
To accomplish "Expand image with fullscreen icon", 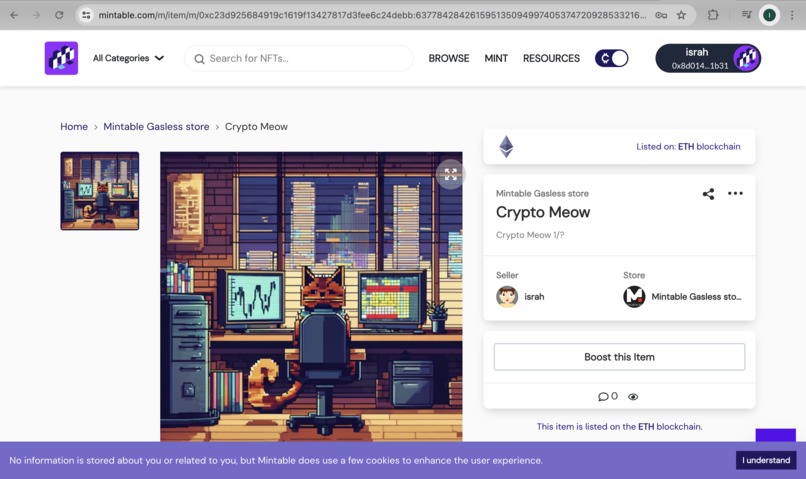I will point(451,174).
